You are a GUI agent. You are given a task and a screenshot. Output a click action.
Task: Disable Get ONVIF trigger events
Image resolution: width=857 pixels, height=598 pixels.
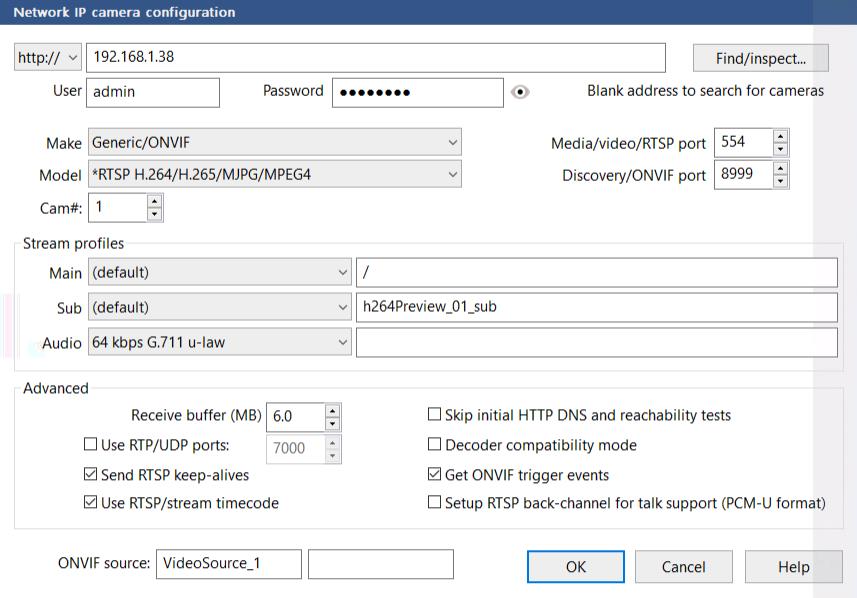[x=434, y=475]
